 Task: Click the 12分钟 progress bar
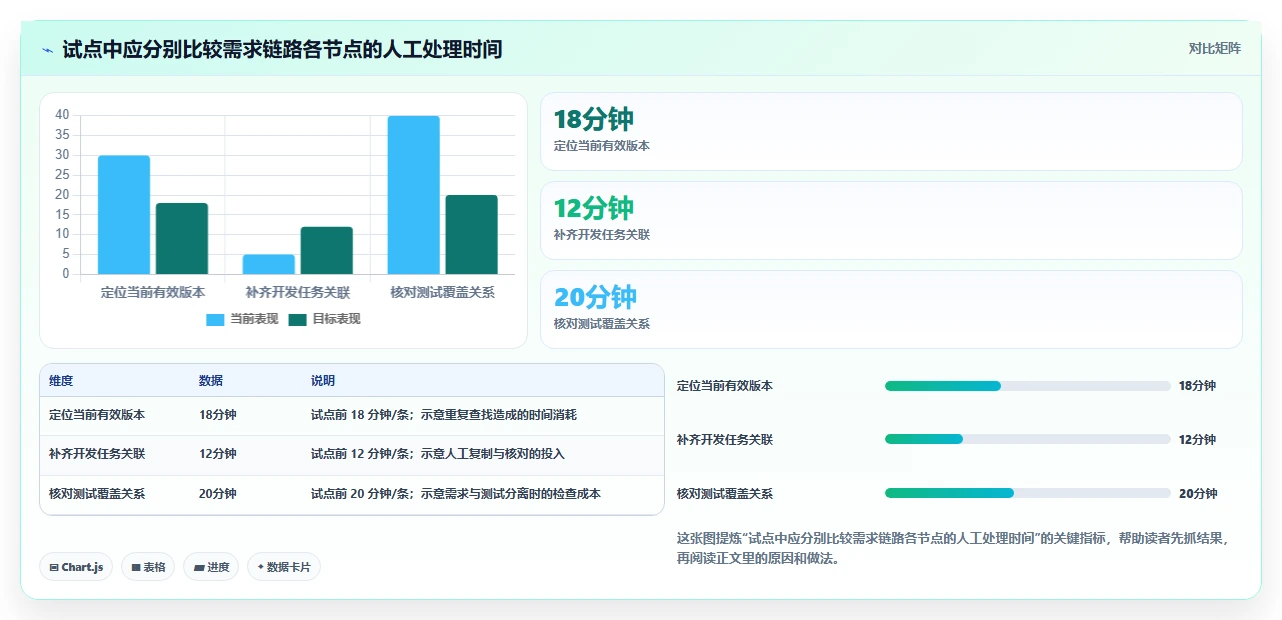click(x=1028, y=439)
